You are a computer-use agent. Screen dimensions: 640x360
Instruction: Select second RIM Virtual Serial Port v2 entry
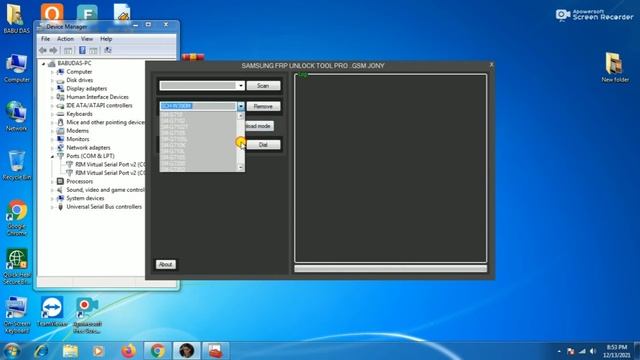point(110,173)
